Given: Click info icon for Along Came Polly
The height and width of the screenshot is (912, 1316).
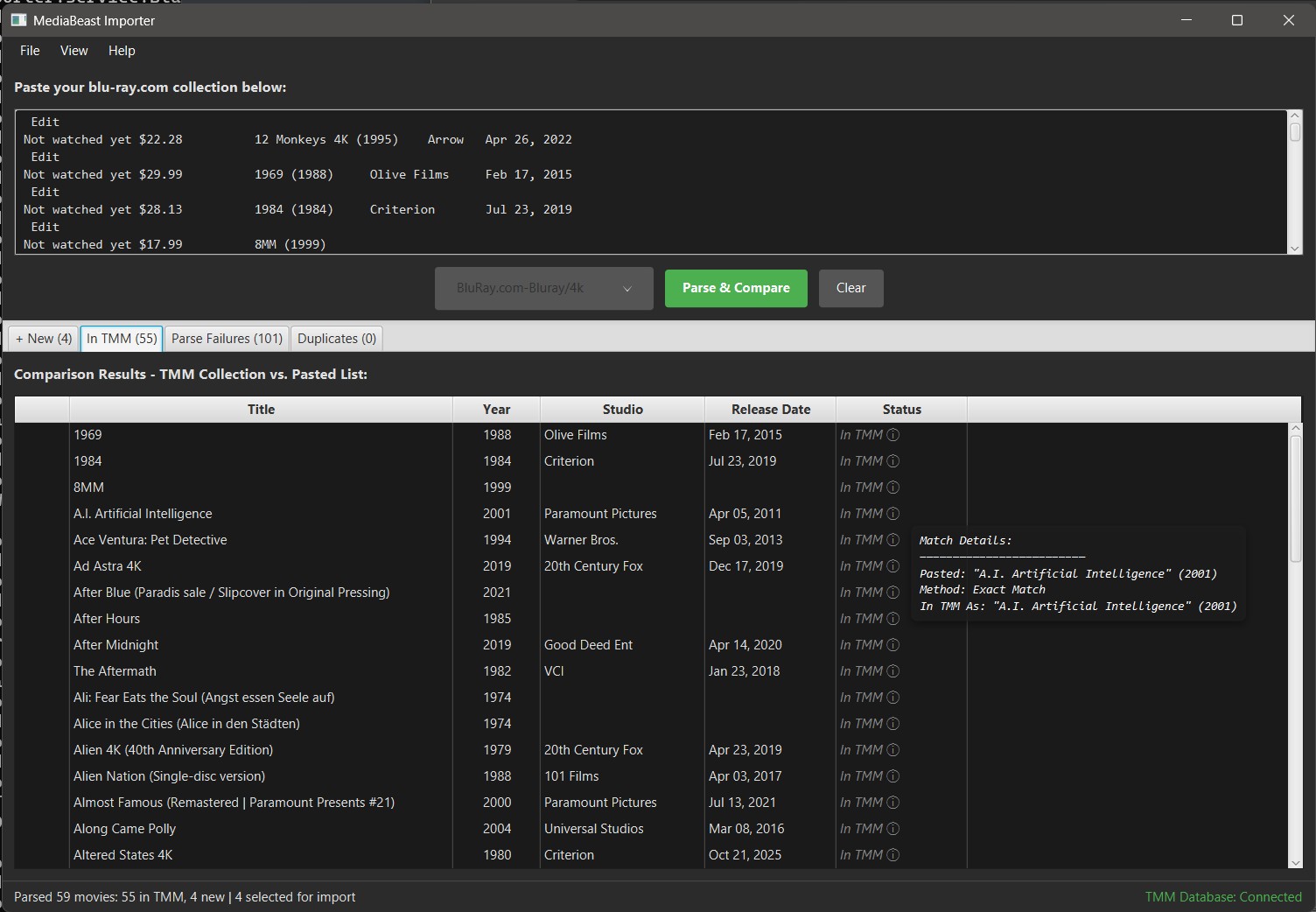Looking at the screenshot, I should 892,829.
